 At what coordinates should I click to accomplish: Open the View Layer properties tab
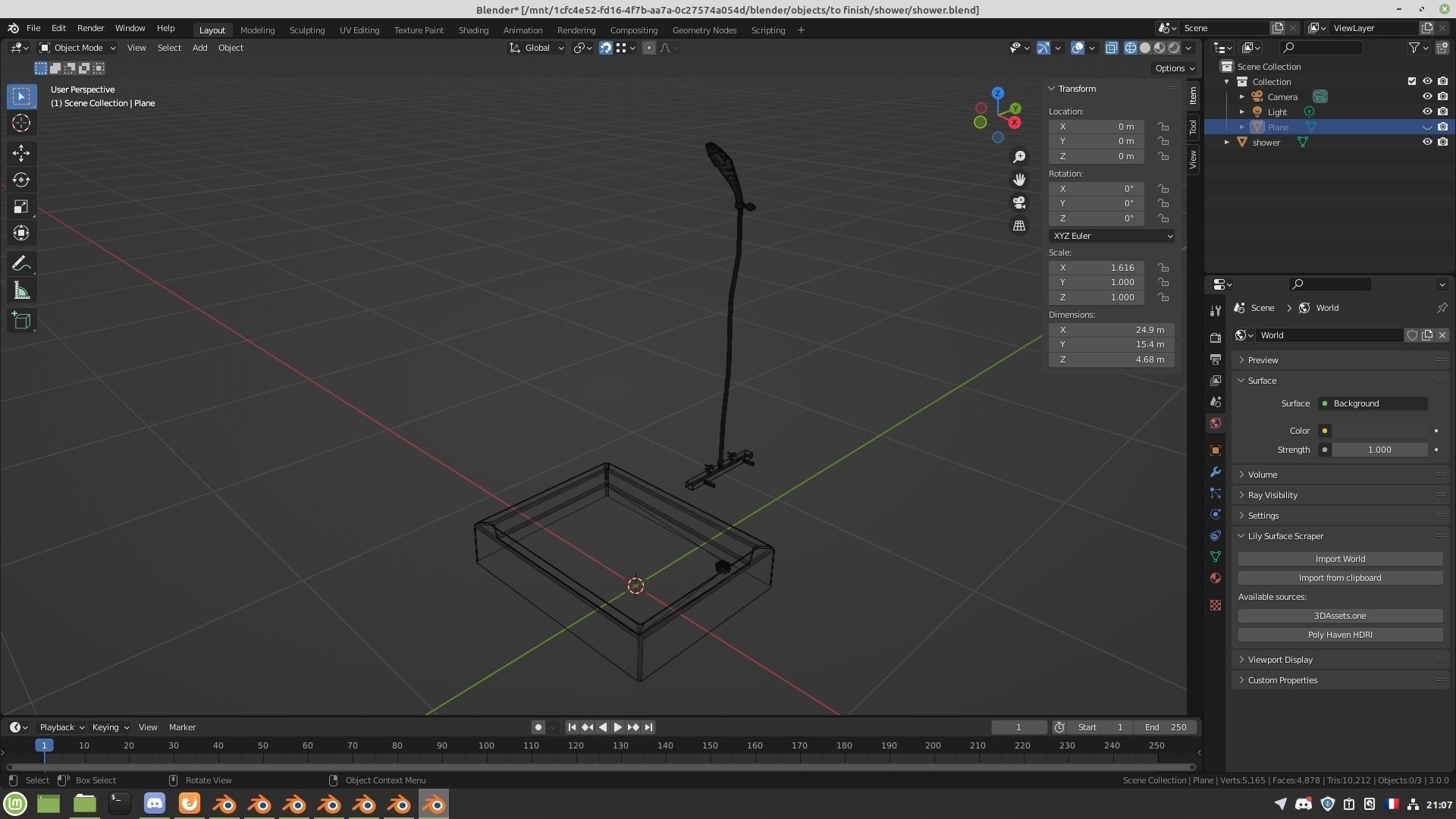[1216, 380]
